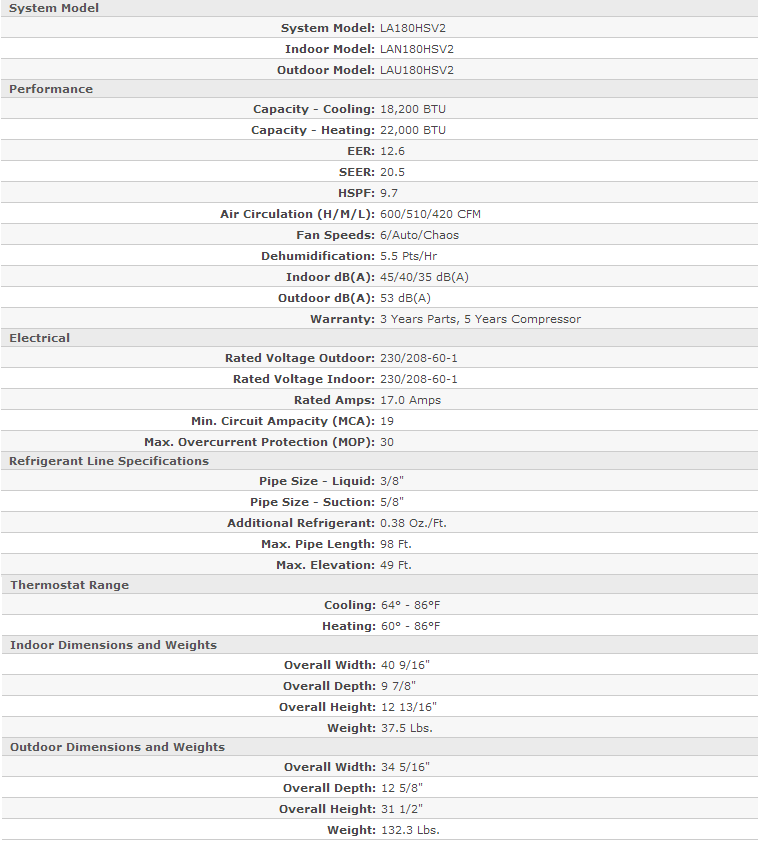760x842 pixels.
Task: Click the 64° - 86°F cooling range
Action: coord(410,605)
